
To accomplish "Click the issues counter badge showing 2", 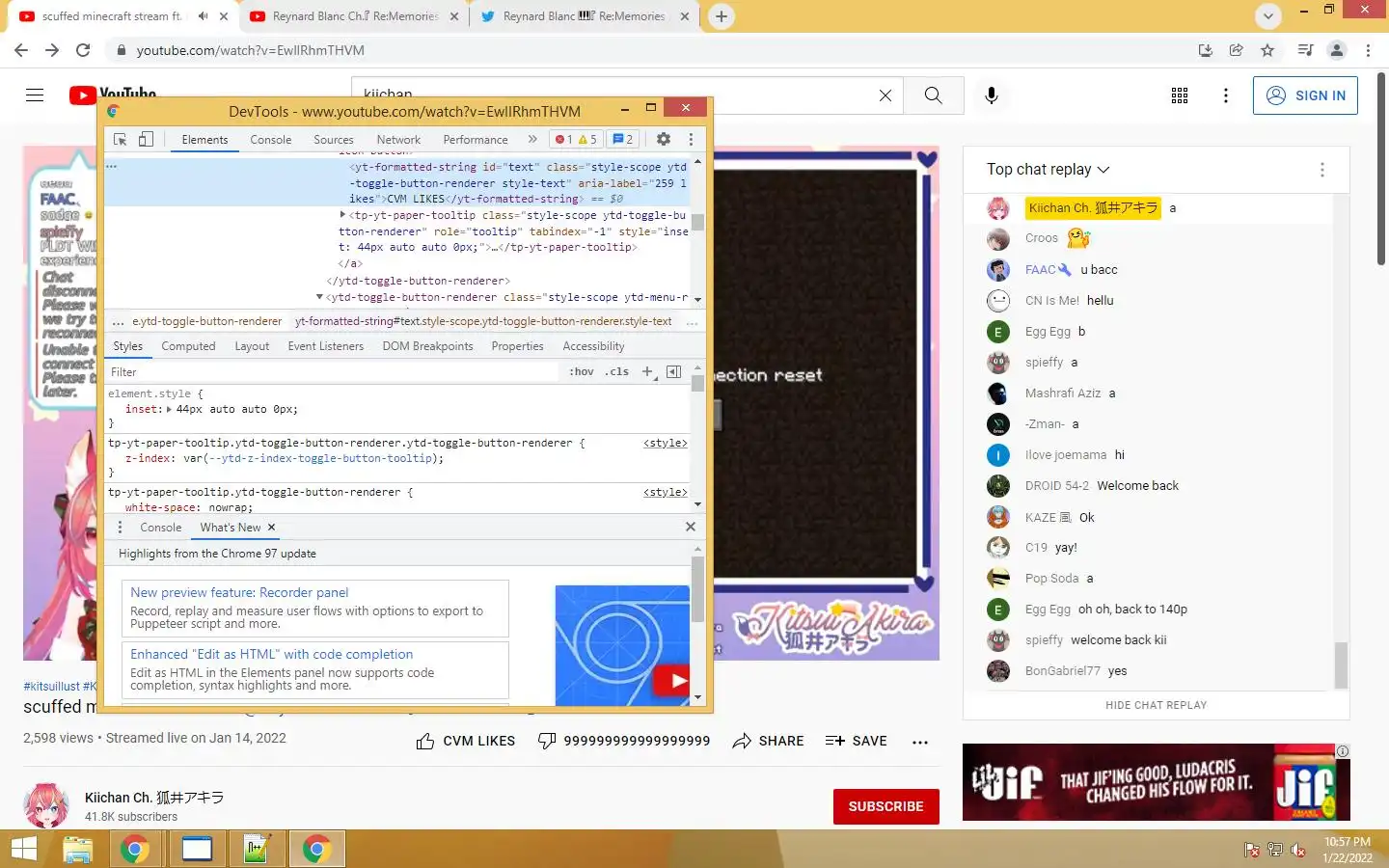I will [x=623, y=140].
